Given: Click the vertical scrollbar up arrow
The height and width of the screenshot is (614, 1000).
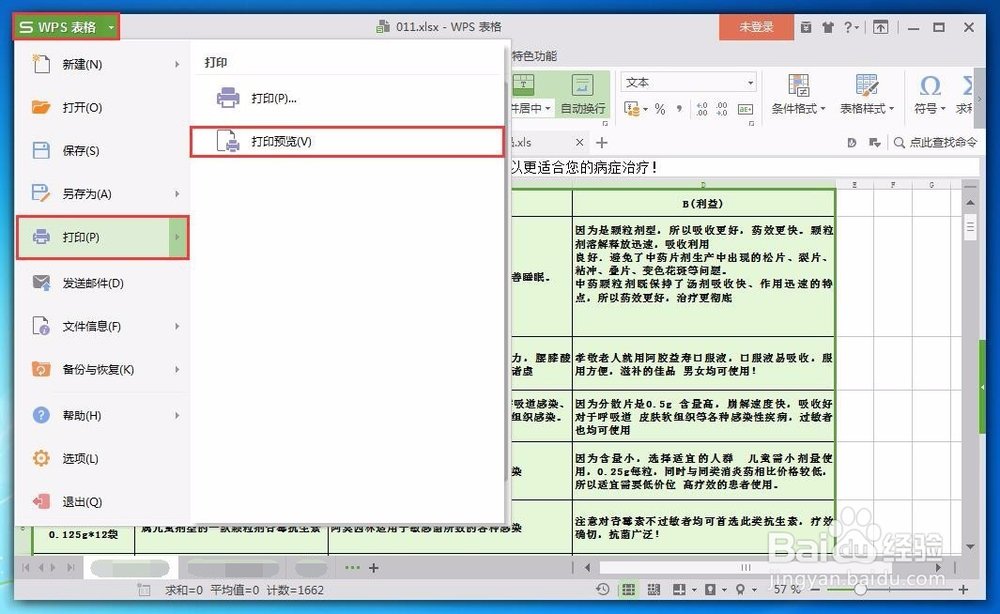Looking at the screenshot, I should pos(970,203).
